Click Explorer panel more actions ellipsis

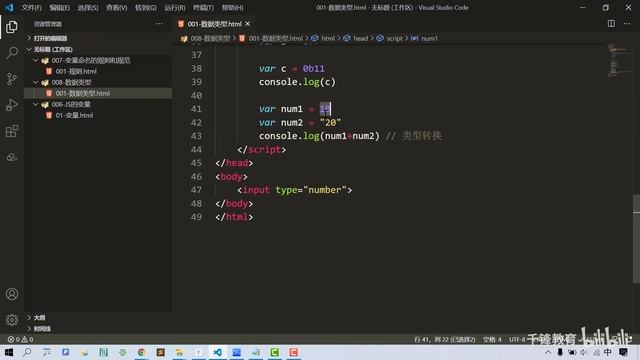pyautogui.click(x=159, y=24)
